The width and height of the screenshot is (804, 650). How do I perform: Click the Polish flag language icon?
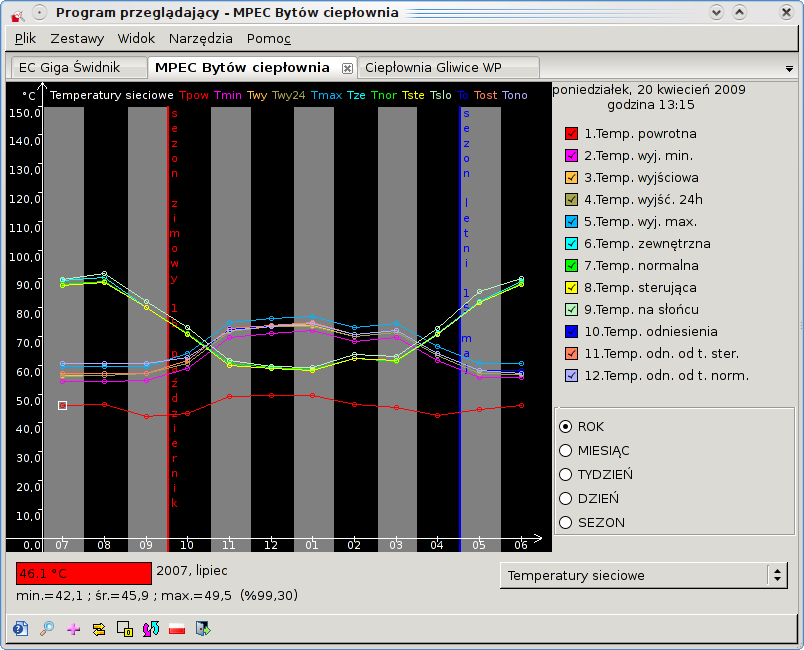coord(177,629)
